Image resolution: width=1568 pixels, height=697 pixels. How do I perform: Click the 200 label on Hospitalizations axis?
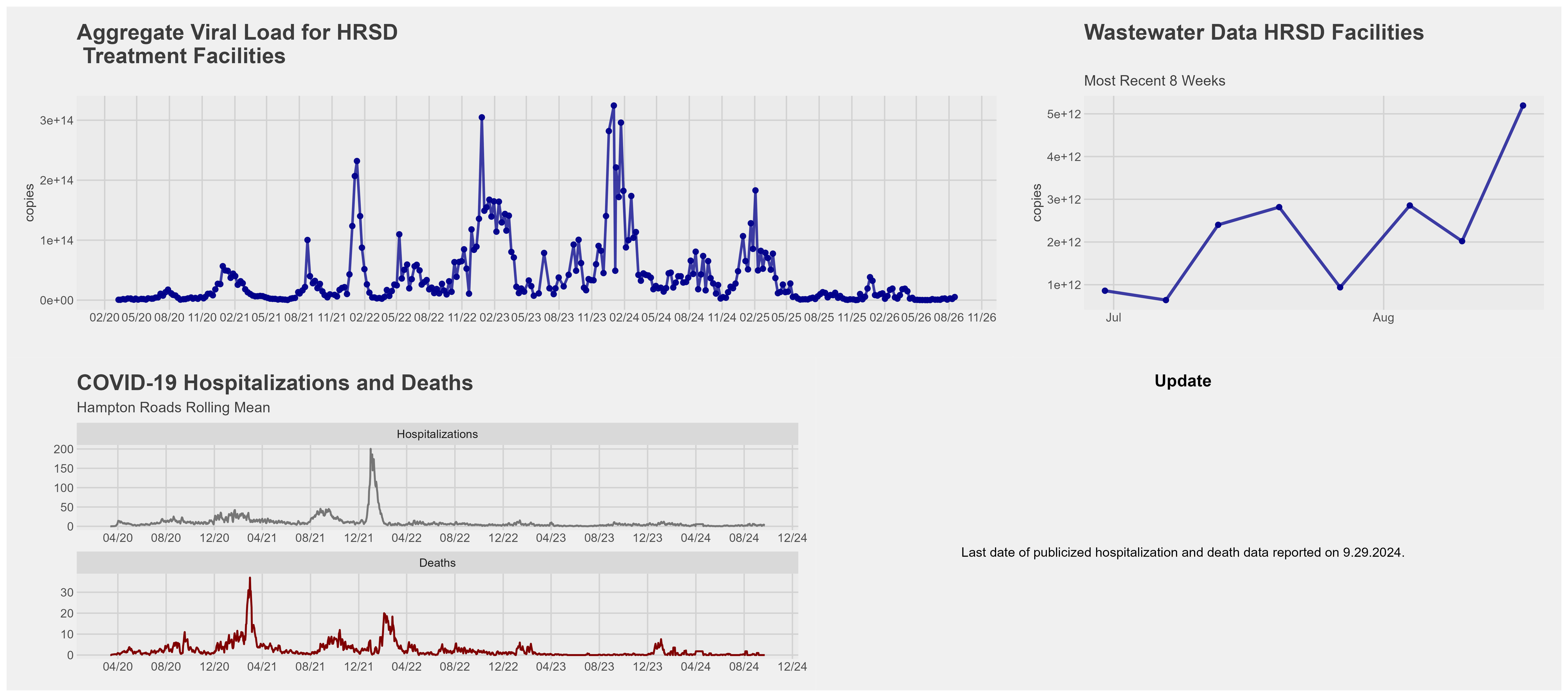point(63,449)
